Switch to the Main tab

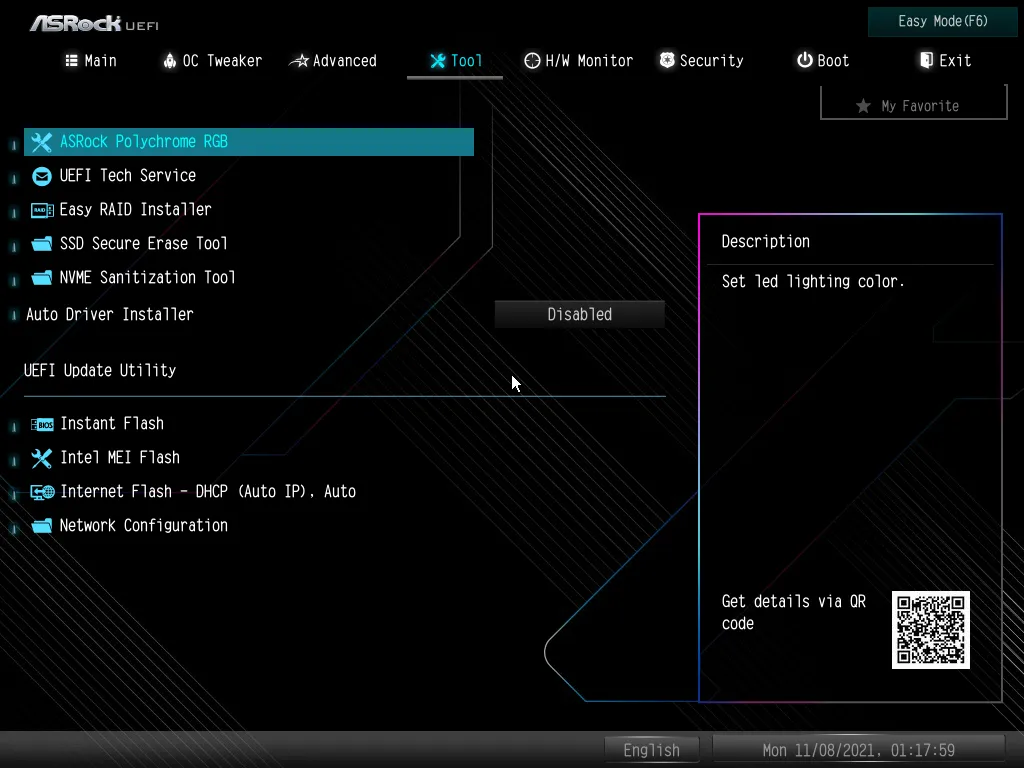pyautogui.click(x=91, y=61)
